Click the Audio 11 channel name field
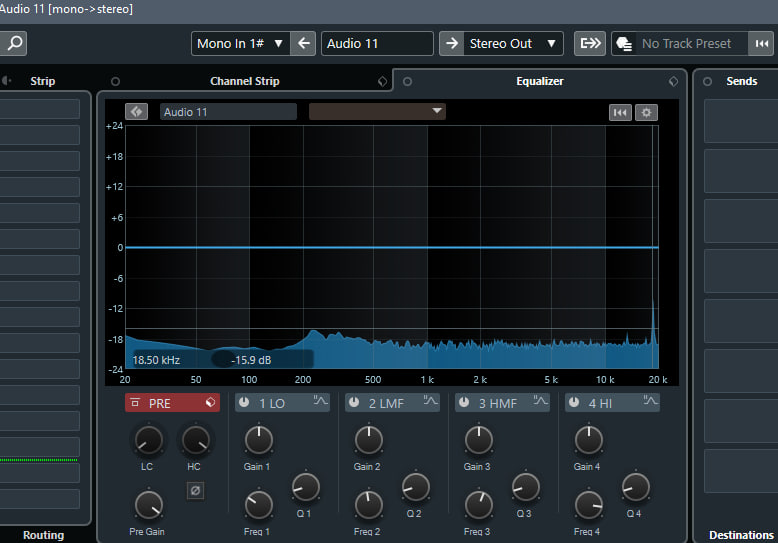The width and height of the screenshot is (778, 543). pyautogui.click(x=377, y=44)
